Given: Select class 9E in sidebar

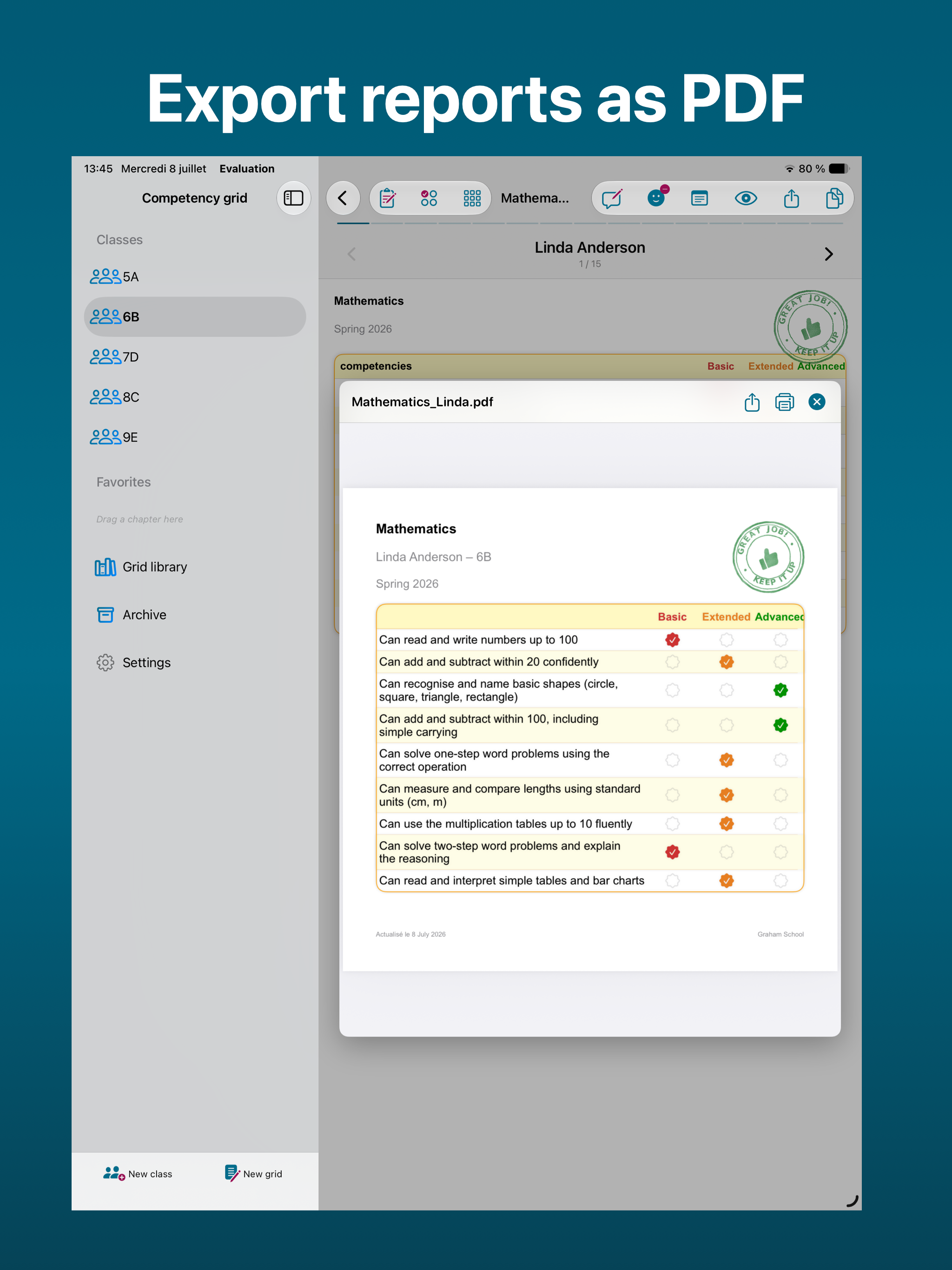Looking at the screenshot, I should point(195,437).
